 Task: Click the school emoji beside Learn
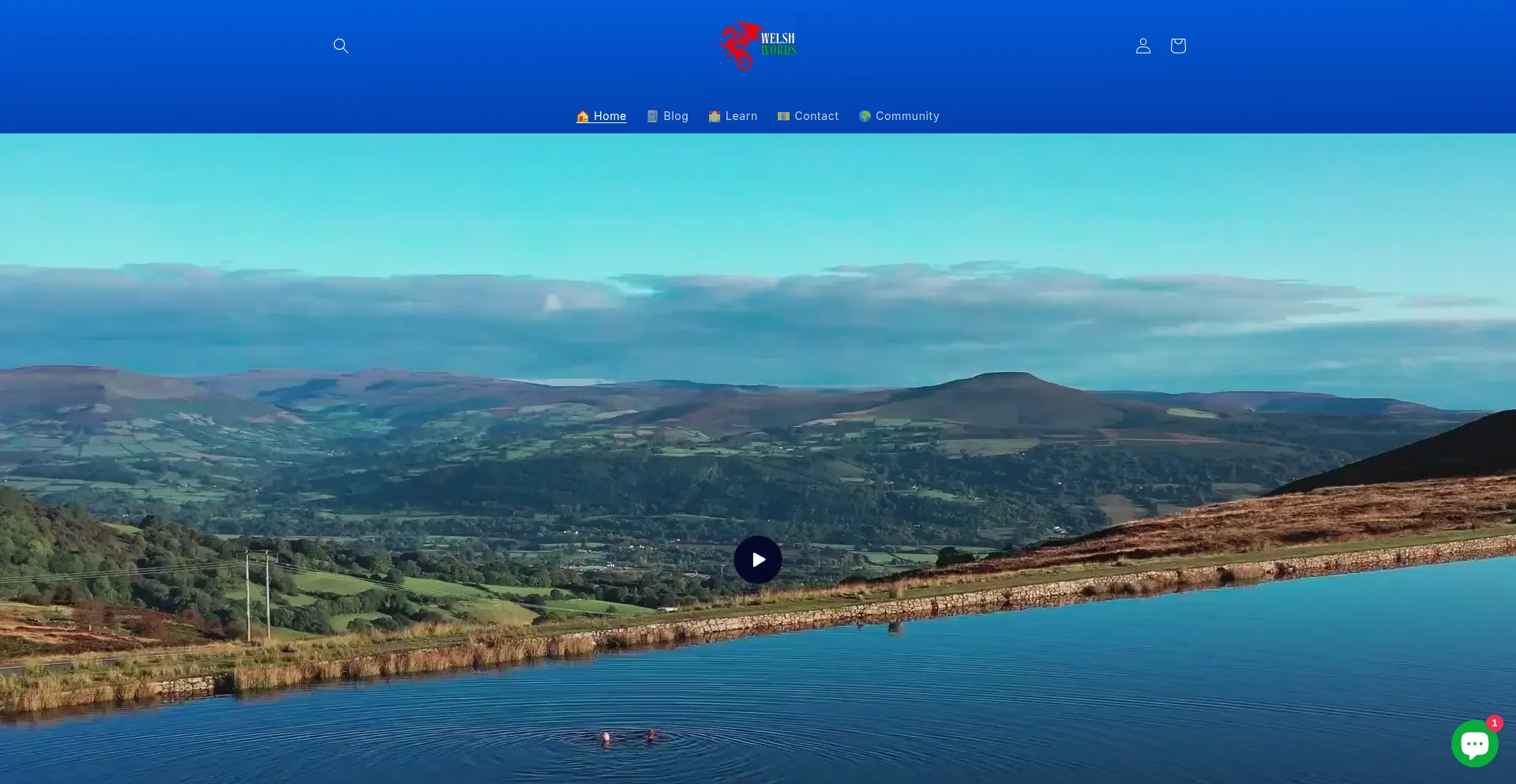click(715, 116)
